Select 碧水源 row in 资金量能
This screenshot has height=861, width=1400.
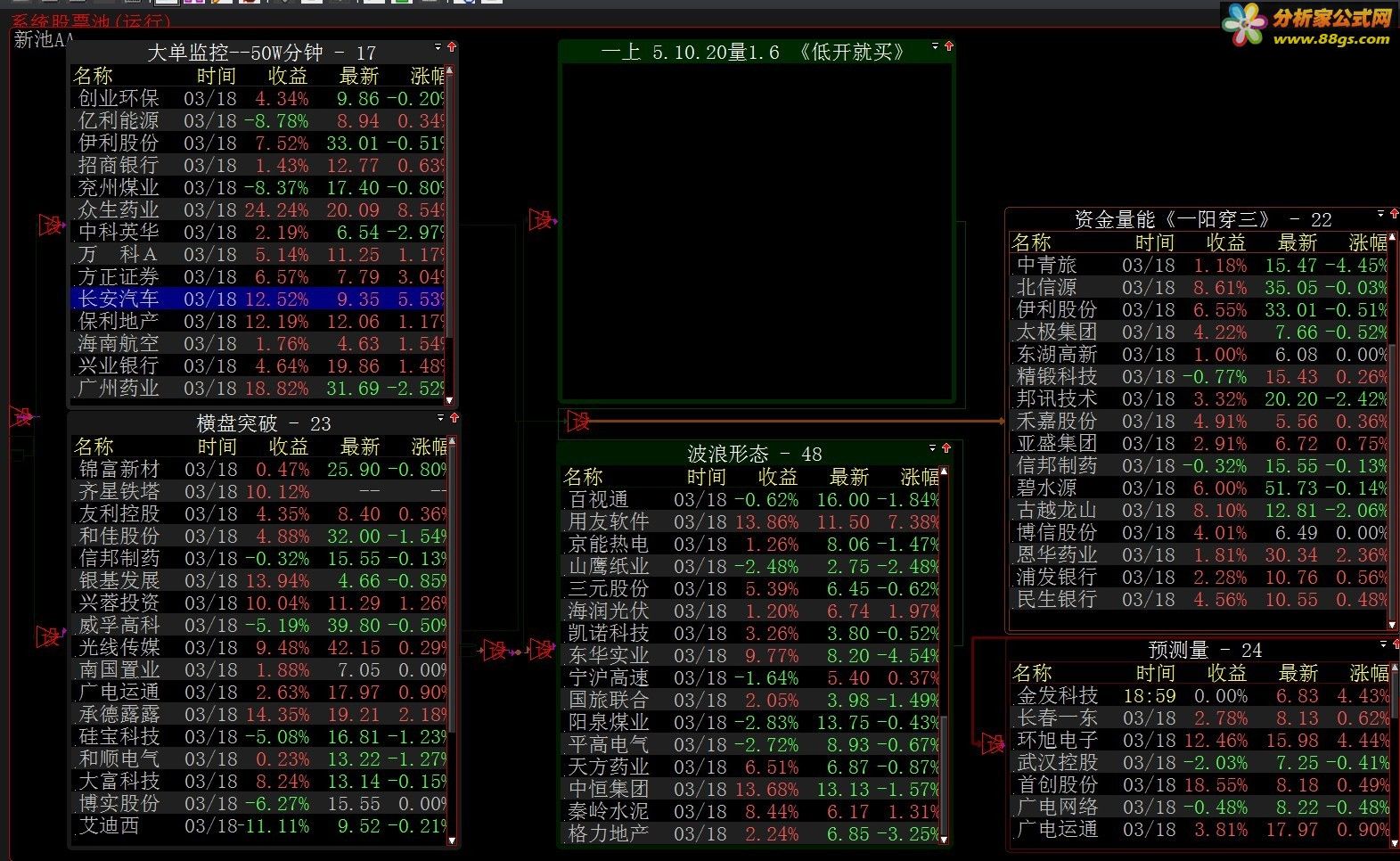click(x=1199, y=488)
